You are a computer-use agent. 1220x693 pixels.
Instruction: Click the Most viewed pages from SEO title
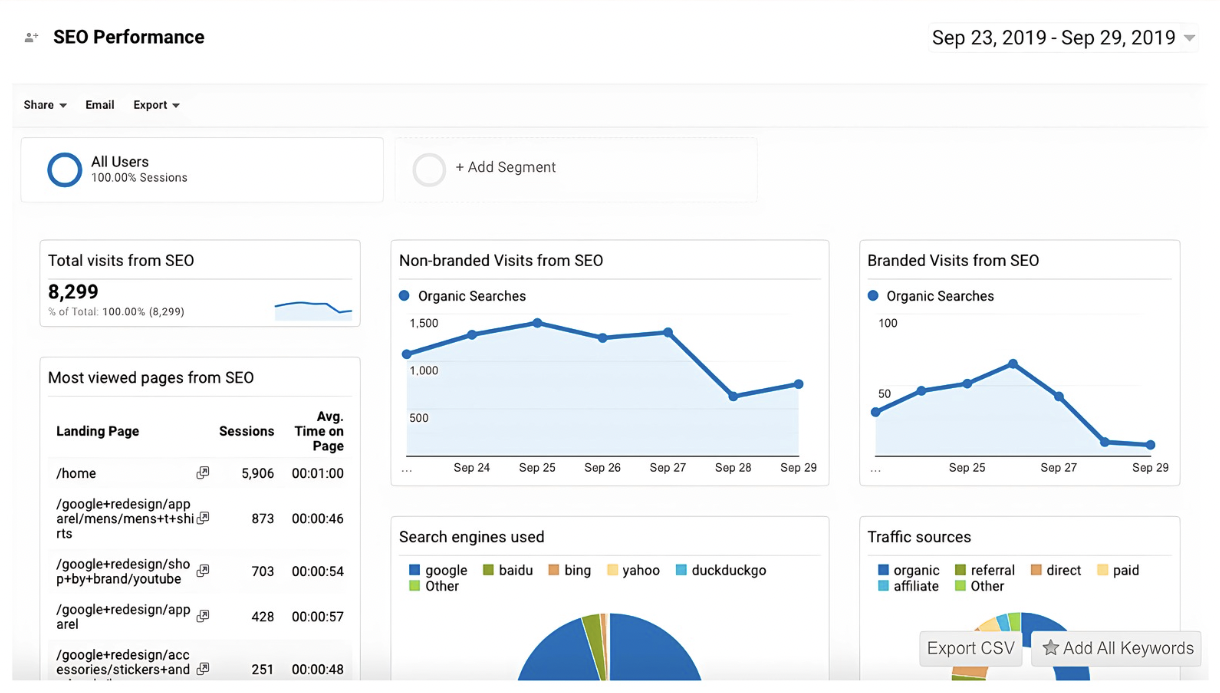pyautogui.click(x=151, y=378)
